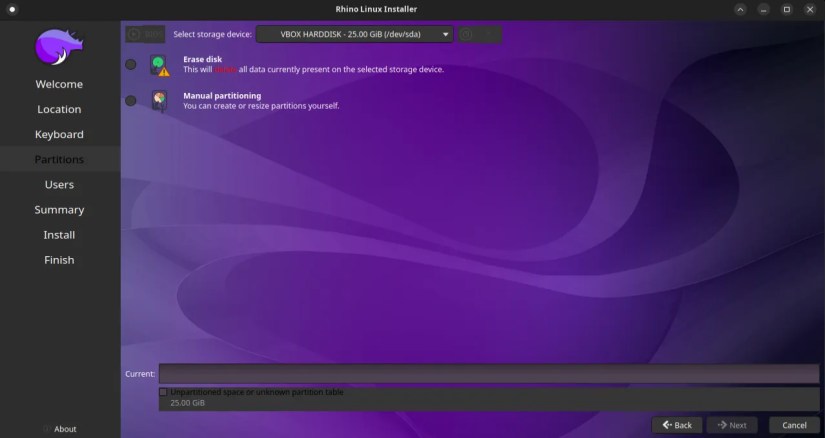This screenshot has width=825, height=438.
Task: Click the 'Erase disk' title text
Action: (x=203, y=59)
